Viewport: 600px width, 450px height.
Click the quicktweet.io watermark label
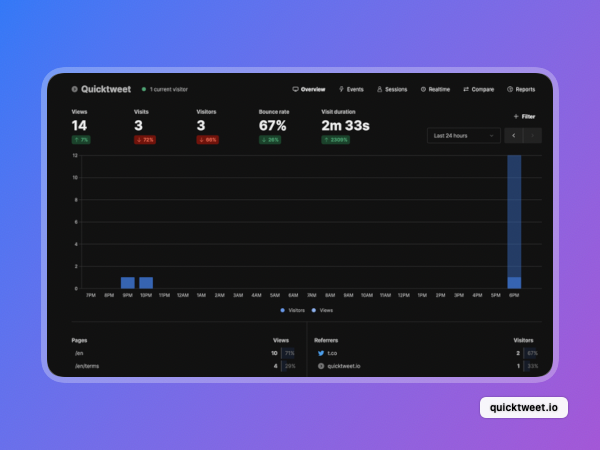pyautogui.click(x=524, y=408)
